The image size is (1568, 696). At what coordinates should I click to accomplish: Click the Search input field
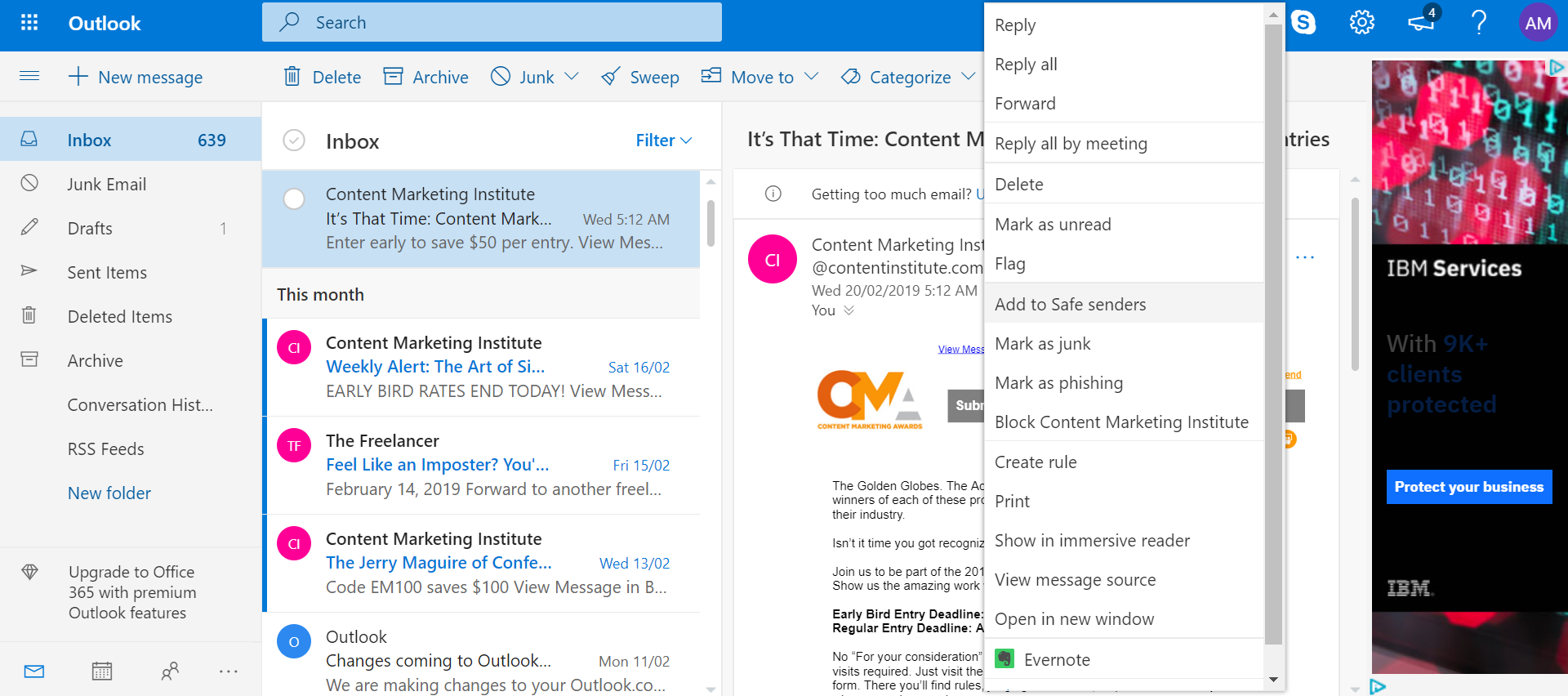[x=492, y=22]
